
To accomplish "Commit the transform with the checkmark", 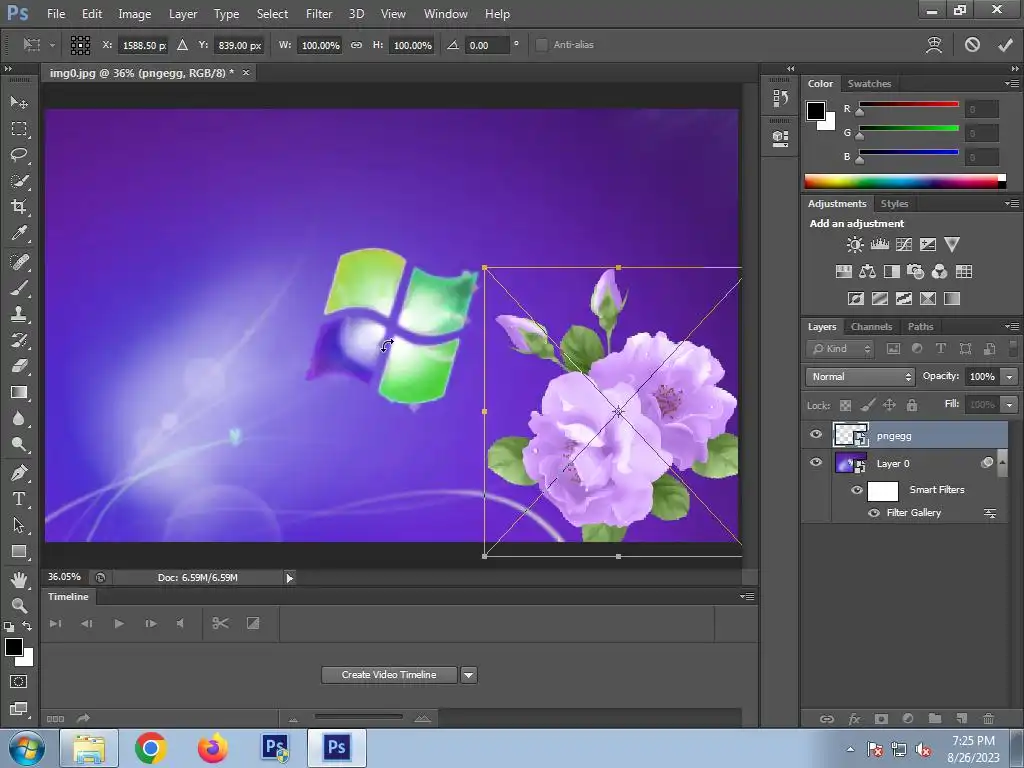I will [1005, 45].
